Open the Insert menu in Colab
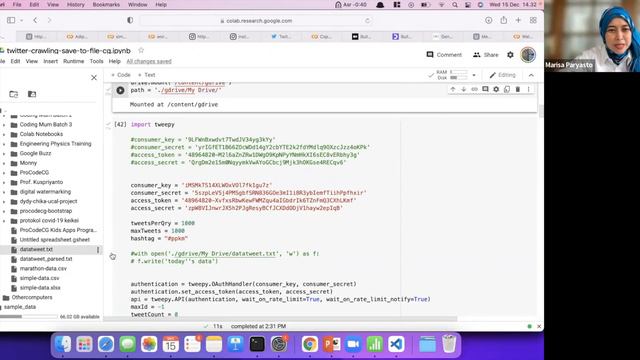 tap(51, 61)
